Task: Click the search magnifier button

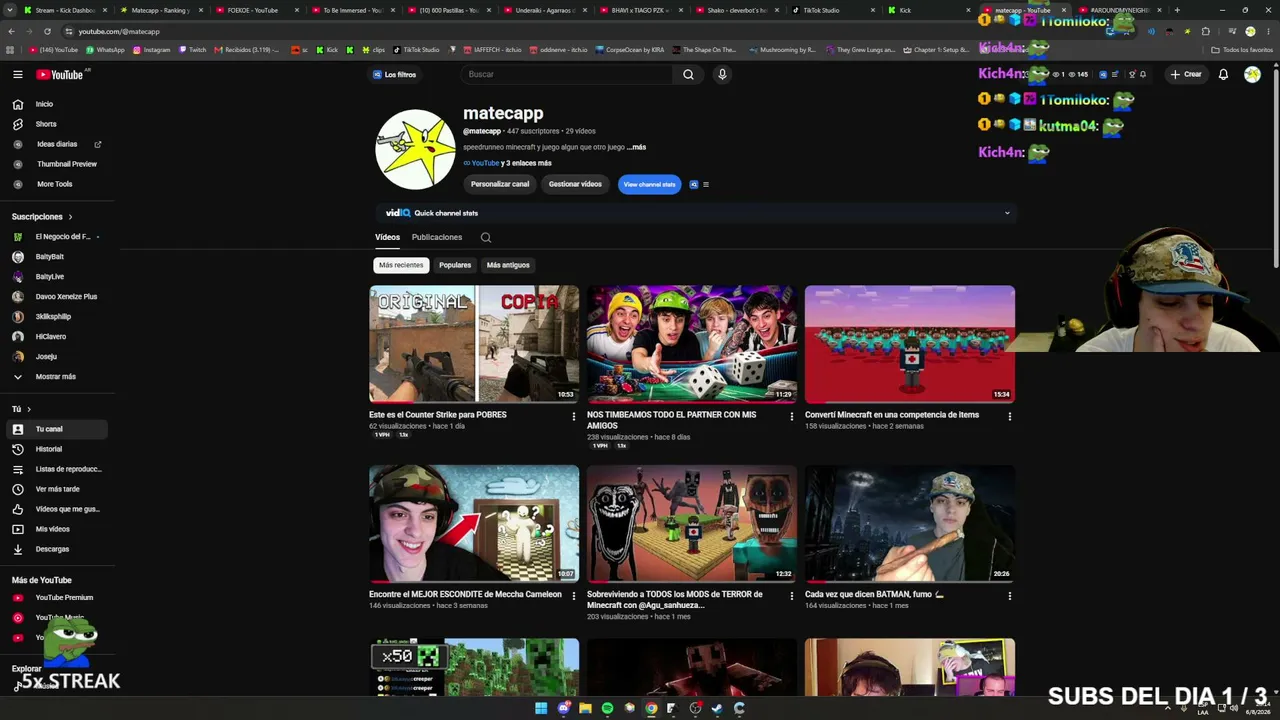Action: pyautogui.click(x=688, y=74)
